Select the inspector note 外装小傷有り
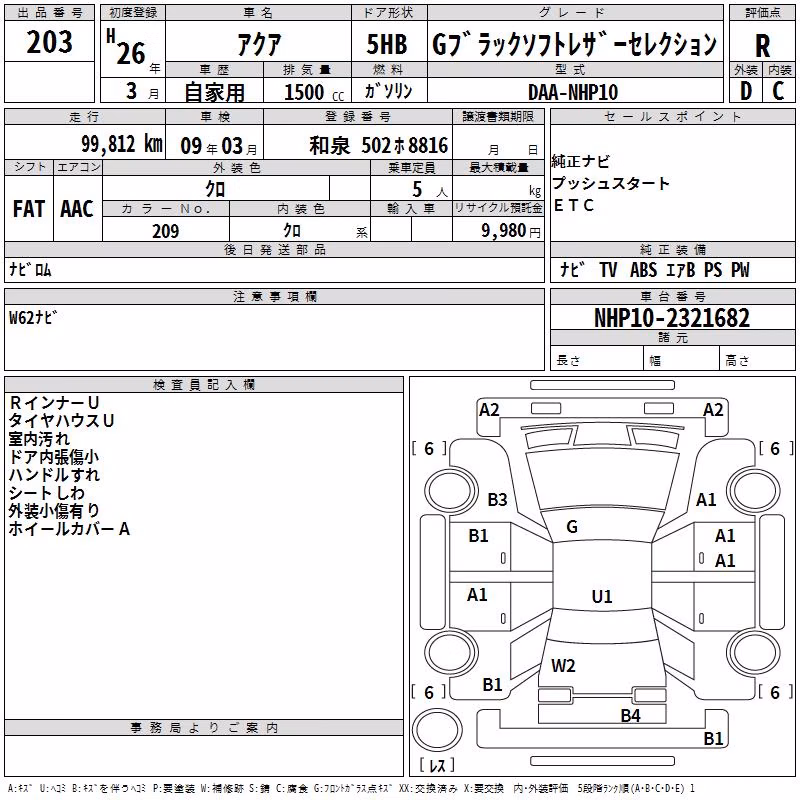800x800 pixels. [x=54, y=510]
